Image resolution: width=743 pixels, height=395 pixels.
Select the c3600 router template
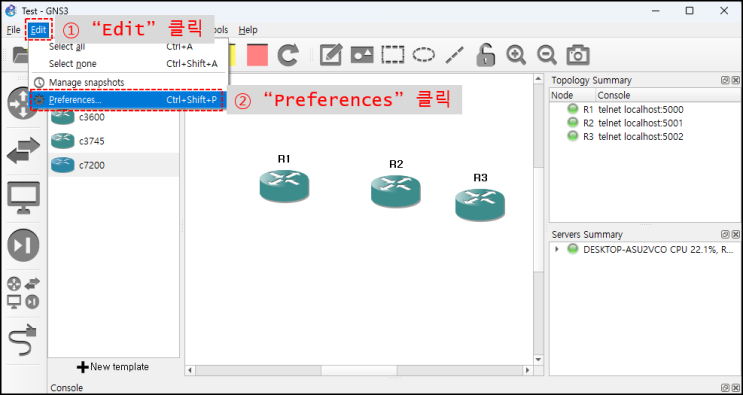click(114, 117)
